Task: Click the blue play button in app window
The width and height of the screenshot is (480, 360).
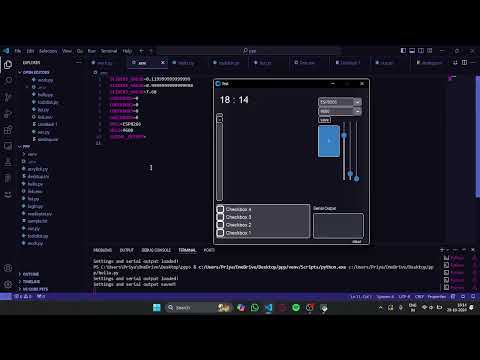Action: [x=329, y=141]
